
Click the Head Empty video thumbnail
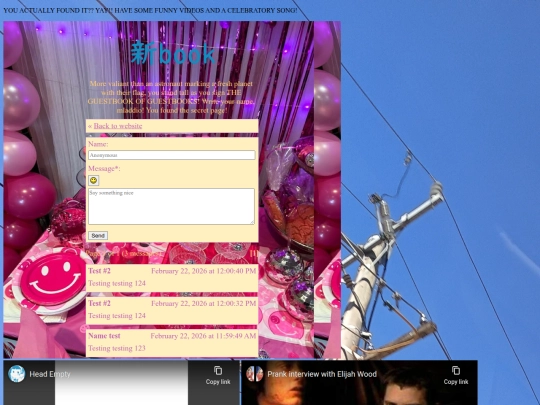click(x=121, y=383)
